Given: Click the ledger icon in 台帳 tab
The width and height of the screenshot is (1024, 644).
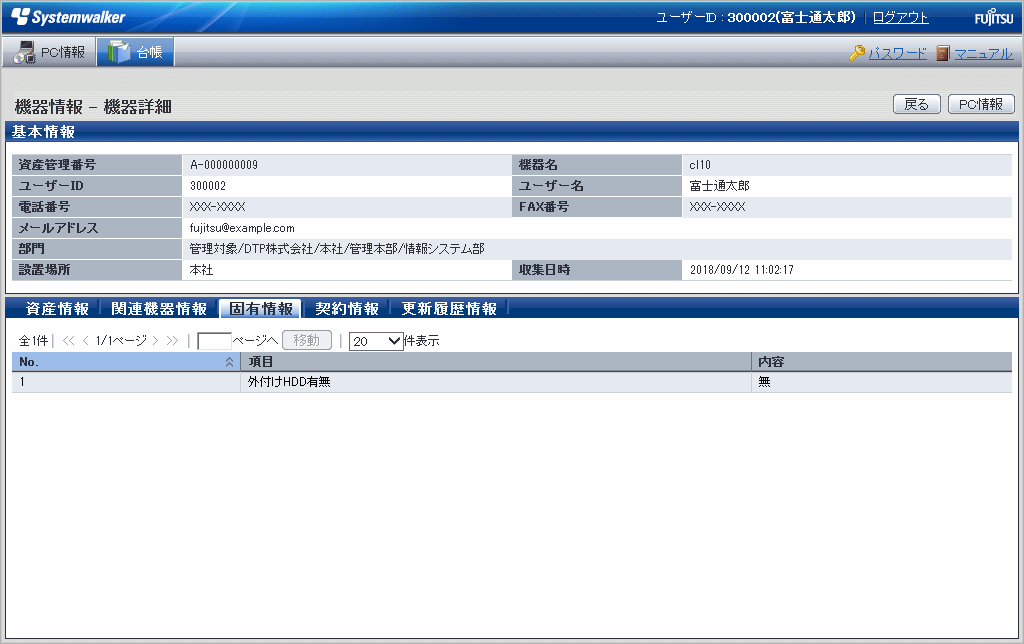Looking at the screenshot, I should tap(119, 52).
